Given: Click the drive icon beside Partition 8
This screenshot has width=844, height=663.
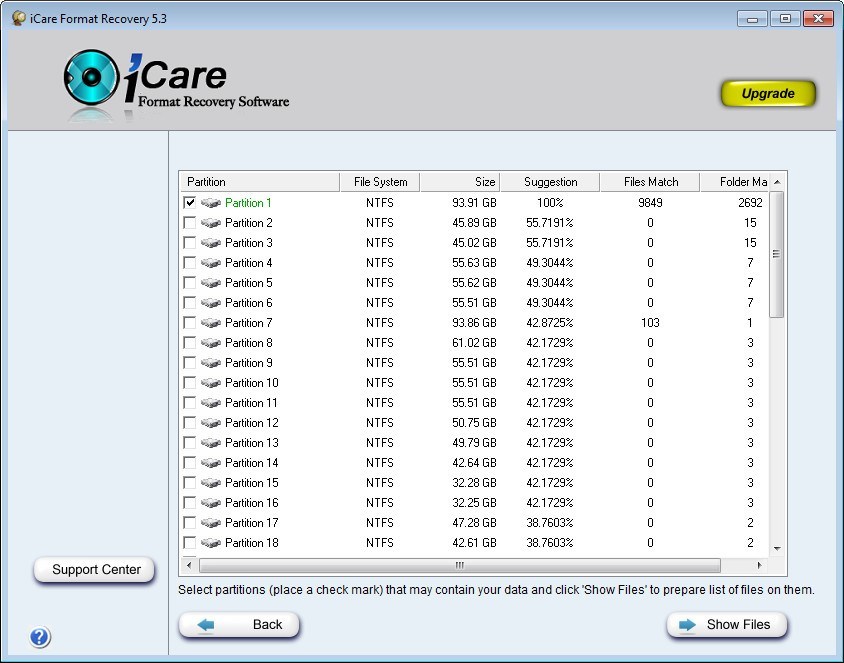Looking at the screenshot, I should click(211, 343).
